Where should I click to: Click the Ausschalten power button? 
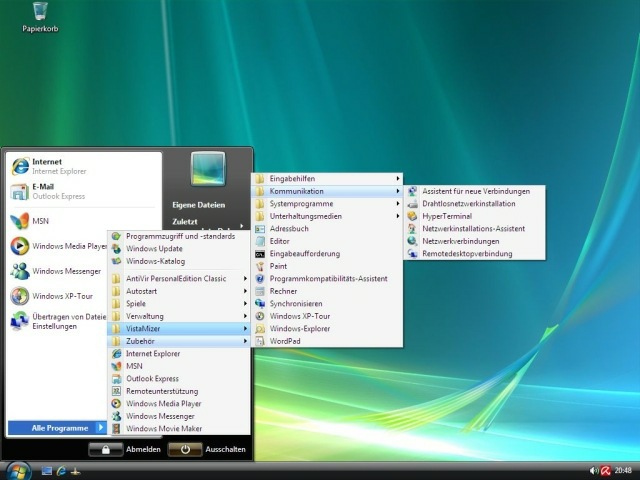185,449
